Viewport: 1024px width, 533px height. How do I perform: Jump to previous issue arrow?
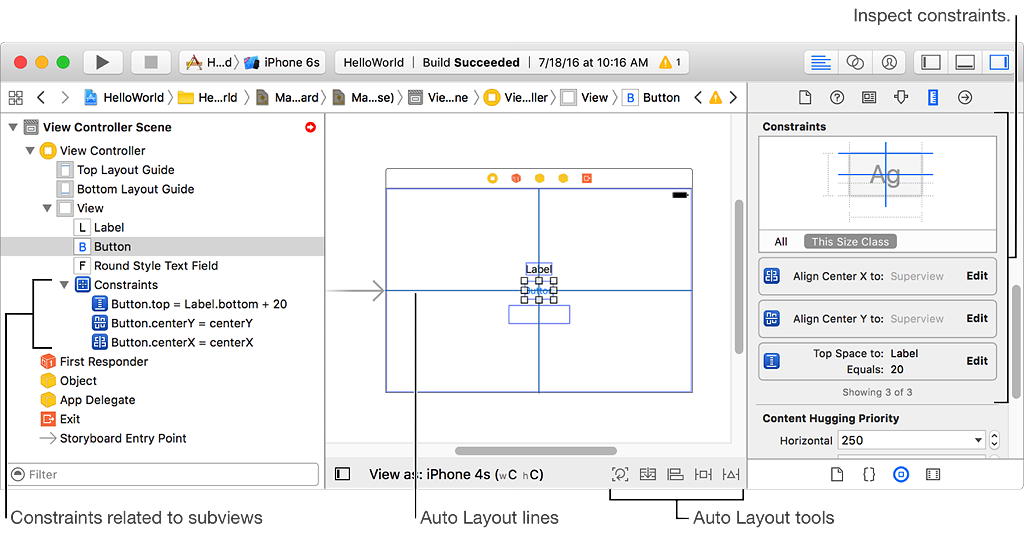coord(698,98)
